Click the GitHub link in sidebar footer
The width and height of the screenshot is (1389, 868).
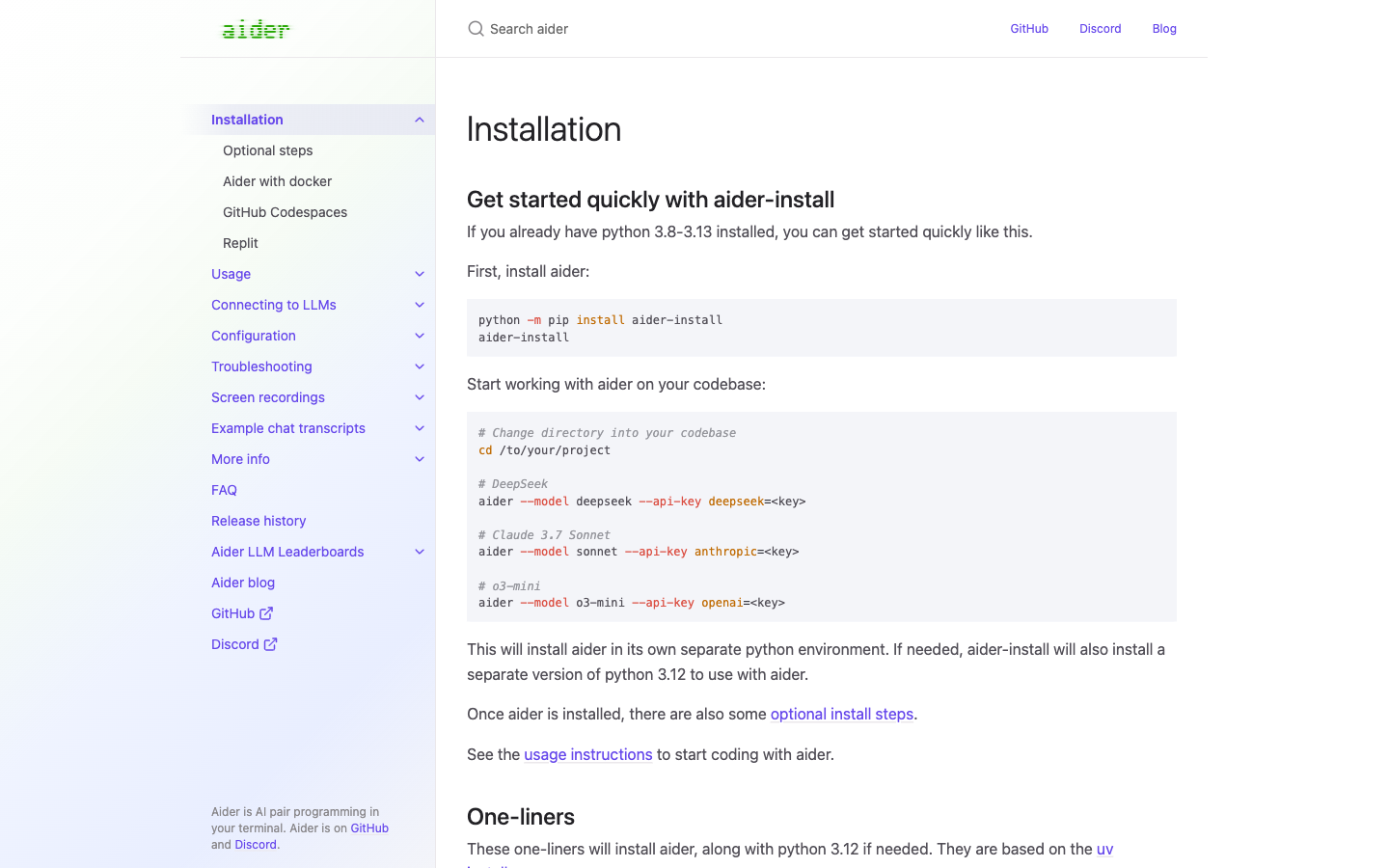pos(369,827)
